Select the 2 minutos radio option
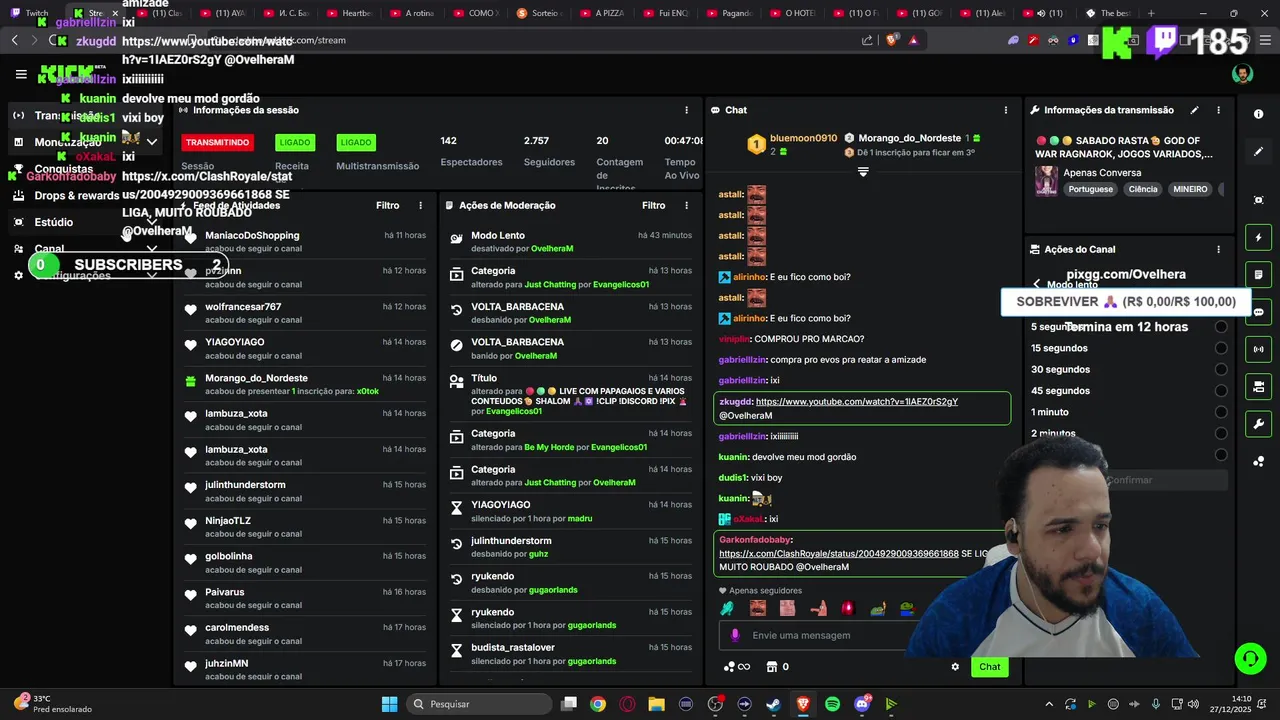The image size is (1280, 720). tap(1221, 433)
